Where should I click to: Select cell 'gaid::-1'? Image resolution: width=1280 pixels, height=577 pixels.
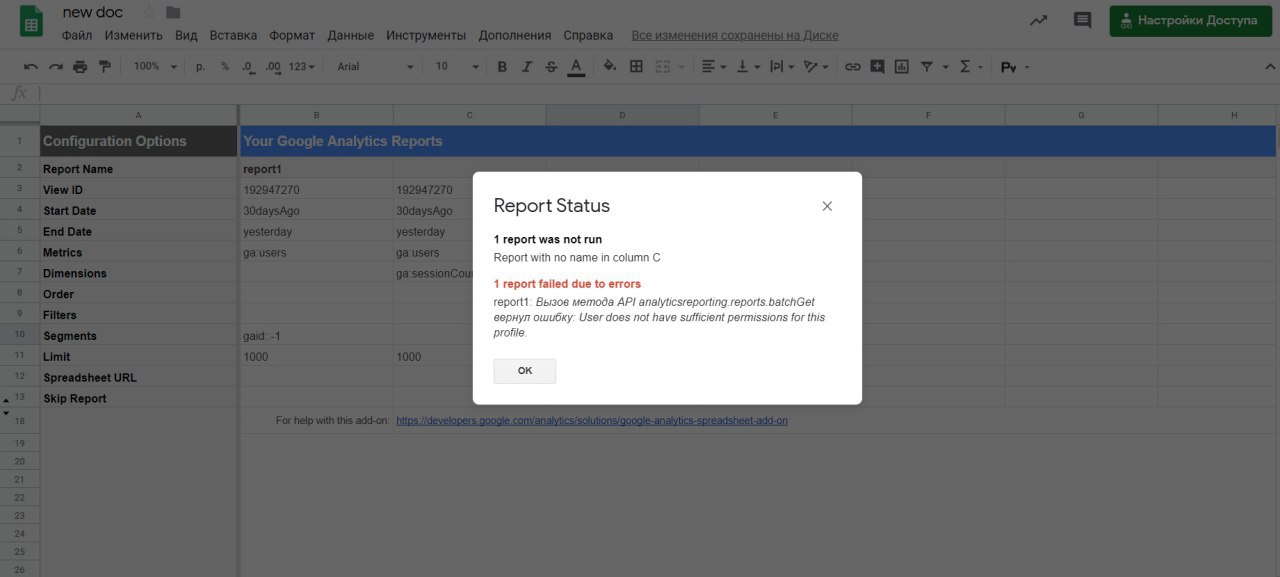(x=317, y=336)
